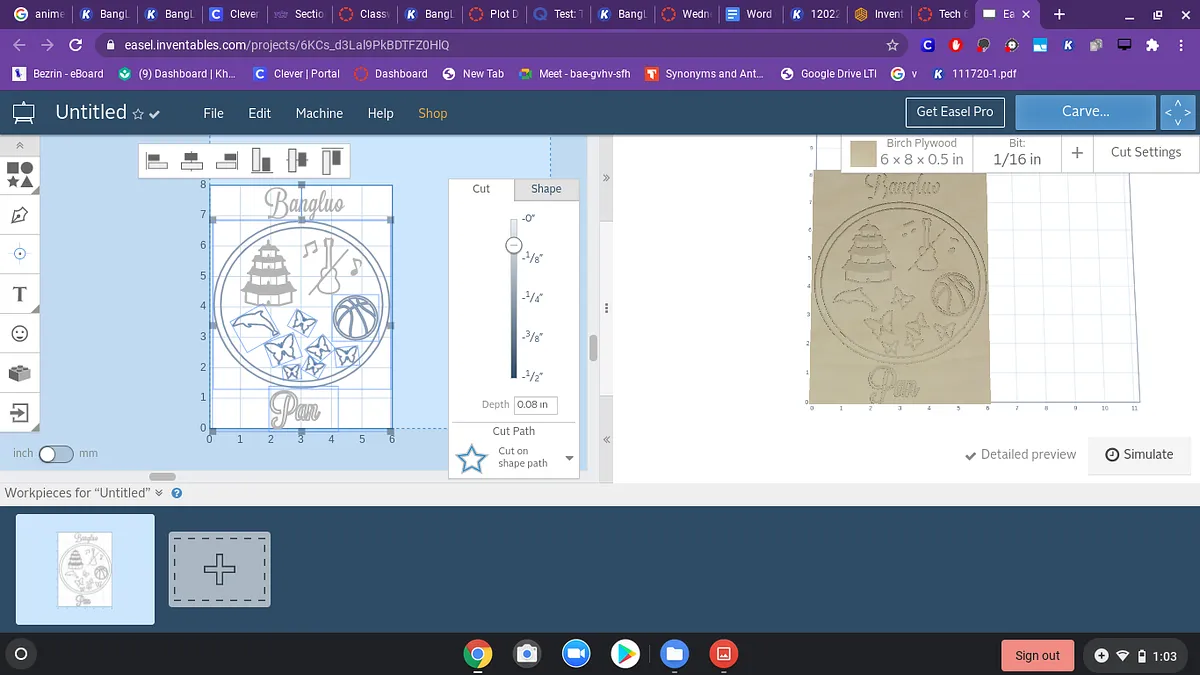Select the dolphin shape on the canvas

tap(254, 321)
